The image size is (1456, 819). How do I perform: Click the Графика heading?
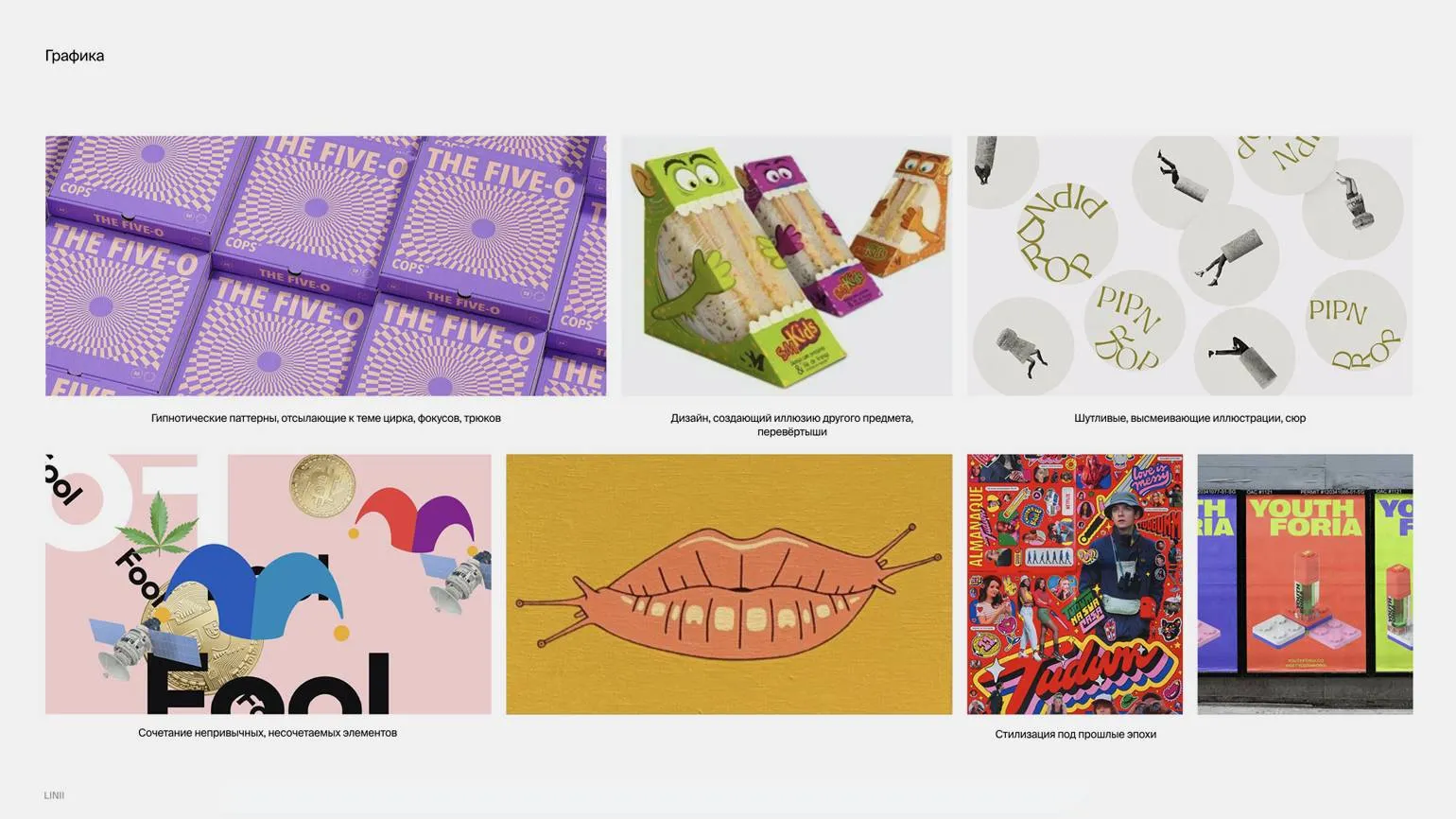[75, 56]
